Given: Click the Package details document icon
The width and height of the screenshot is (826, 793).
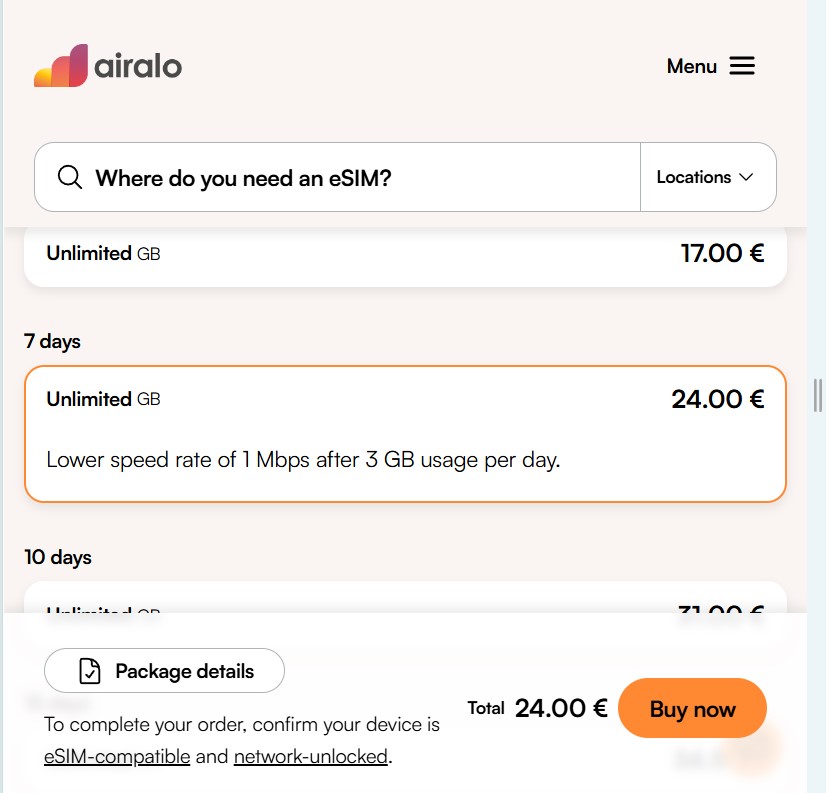Looking at the screenshot, I should (90, 671).
